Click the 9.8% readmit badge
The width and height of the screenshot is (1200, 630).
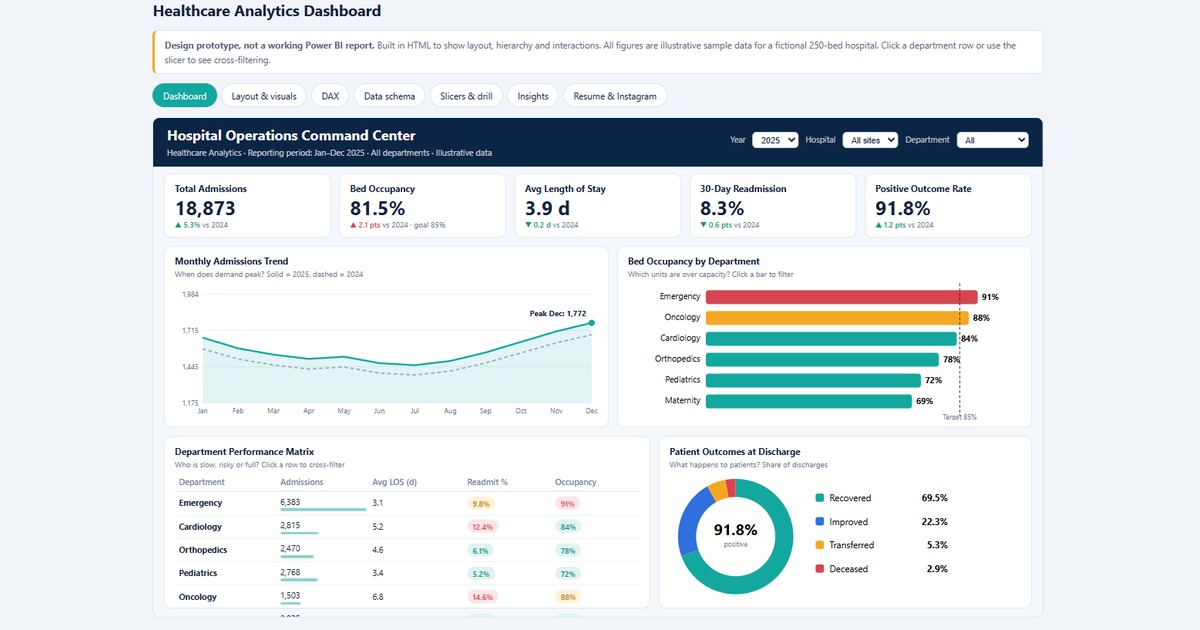(481, 503)
